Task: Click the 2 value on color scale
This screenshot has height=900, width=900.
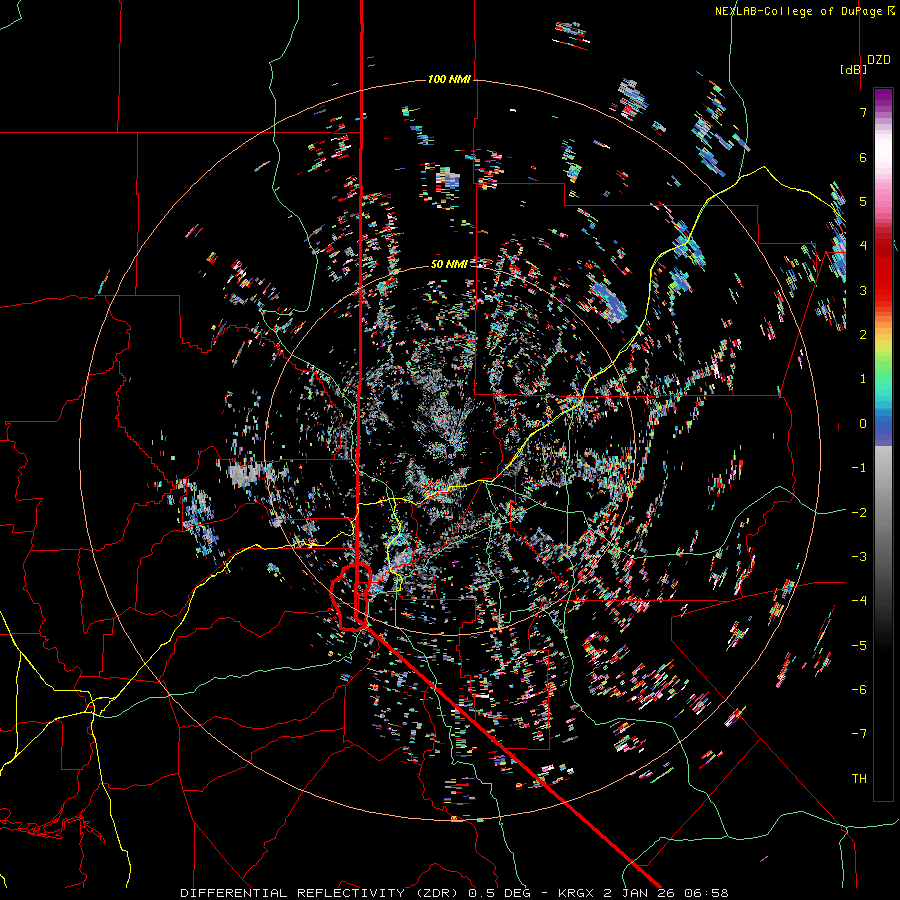Action: (x=863, y=335)
